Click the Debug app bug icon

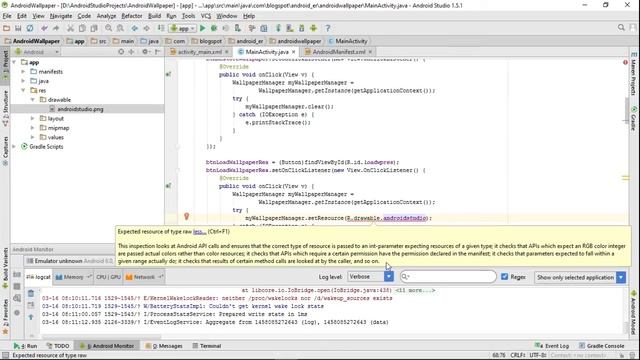tap(214, 28)
